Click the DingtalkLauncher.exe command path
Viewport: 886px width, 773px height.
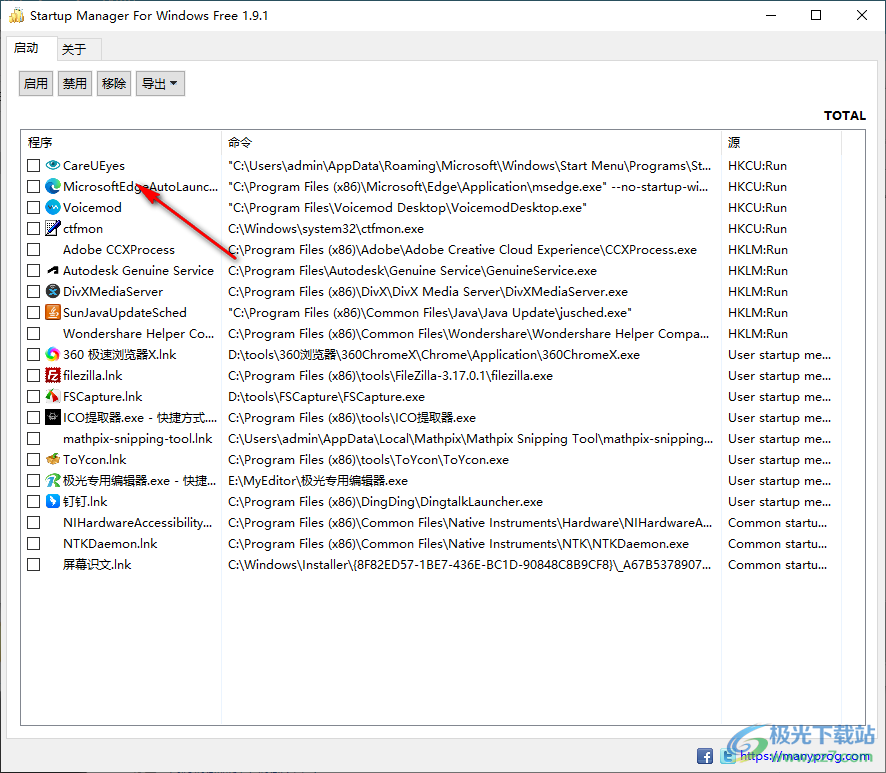tap(385, 501)
